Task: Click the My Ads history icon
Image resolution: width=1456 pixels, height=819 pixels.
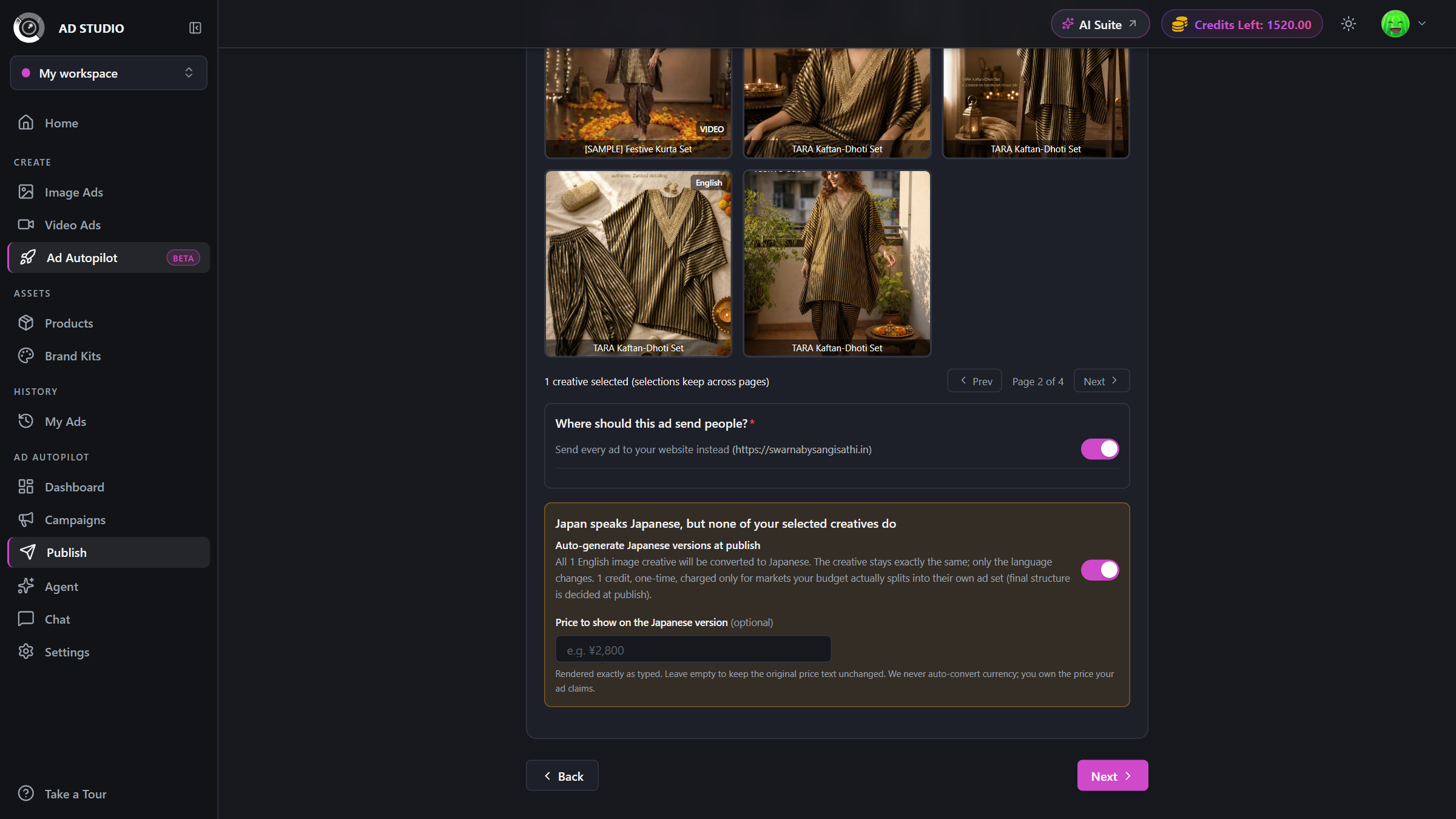Action: coord(25,421)
